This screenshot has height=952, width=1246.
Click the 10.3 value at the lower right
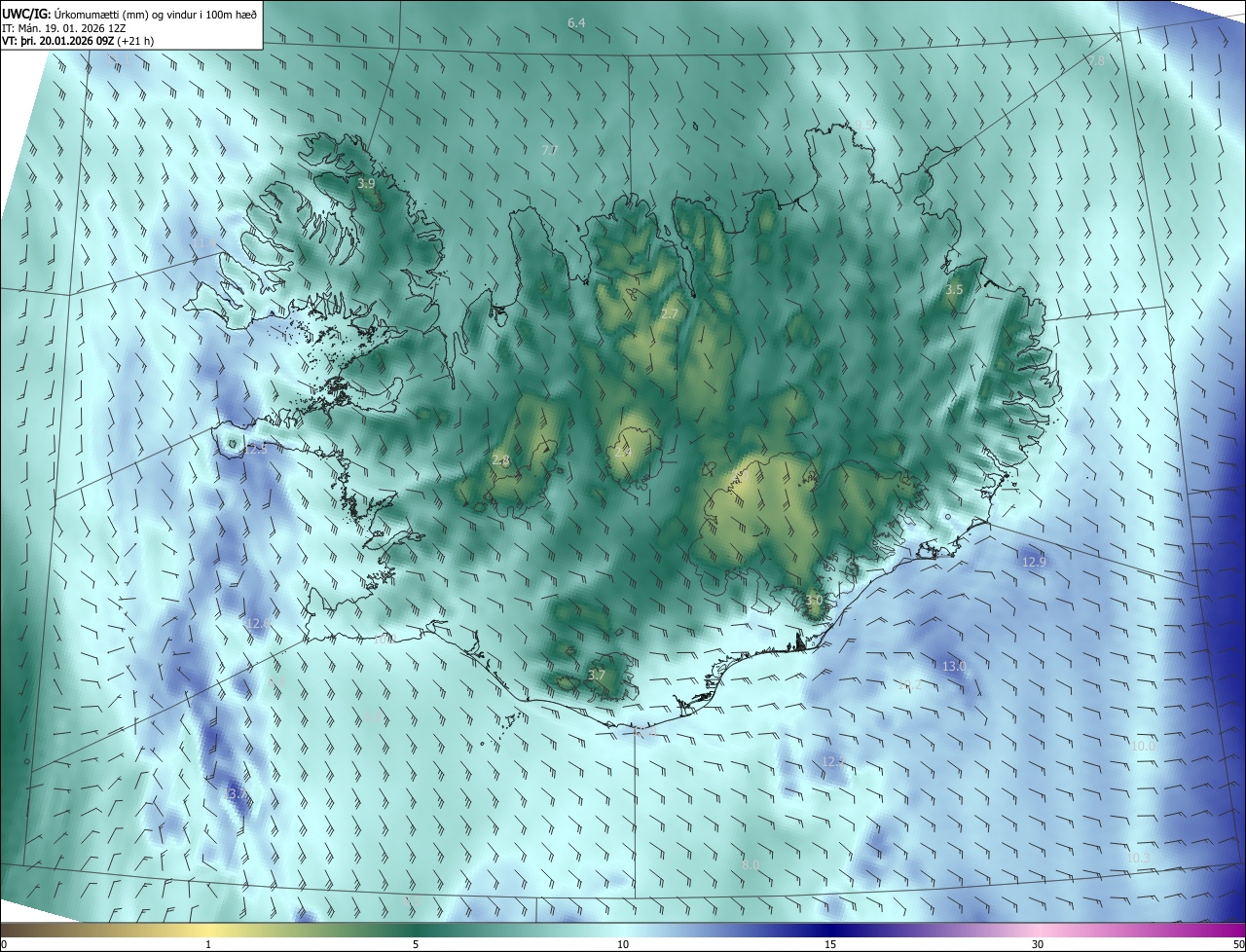pyautogui.click(x=1138, y=857)
